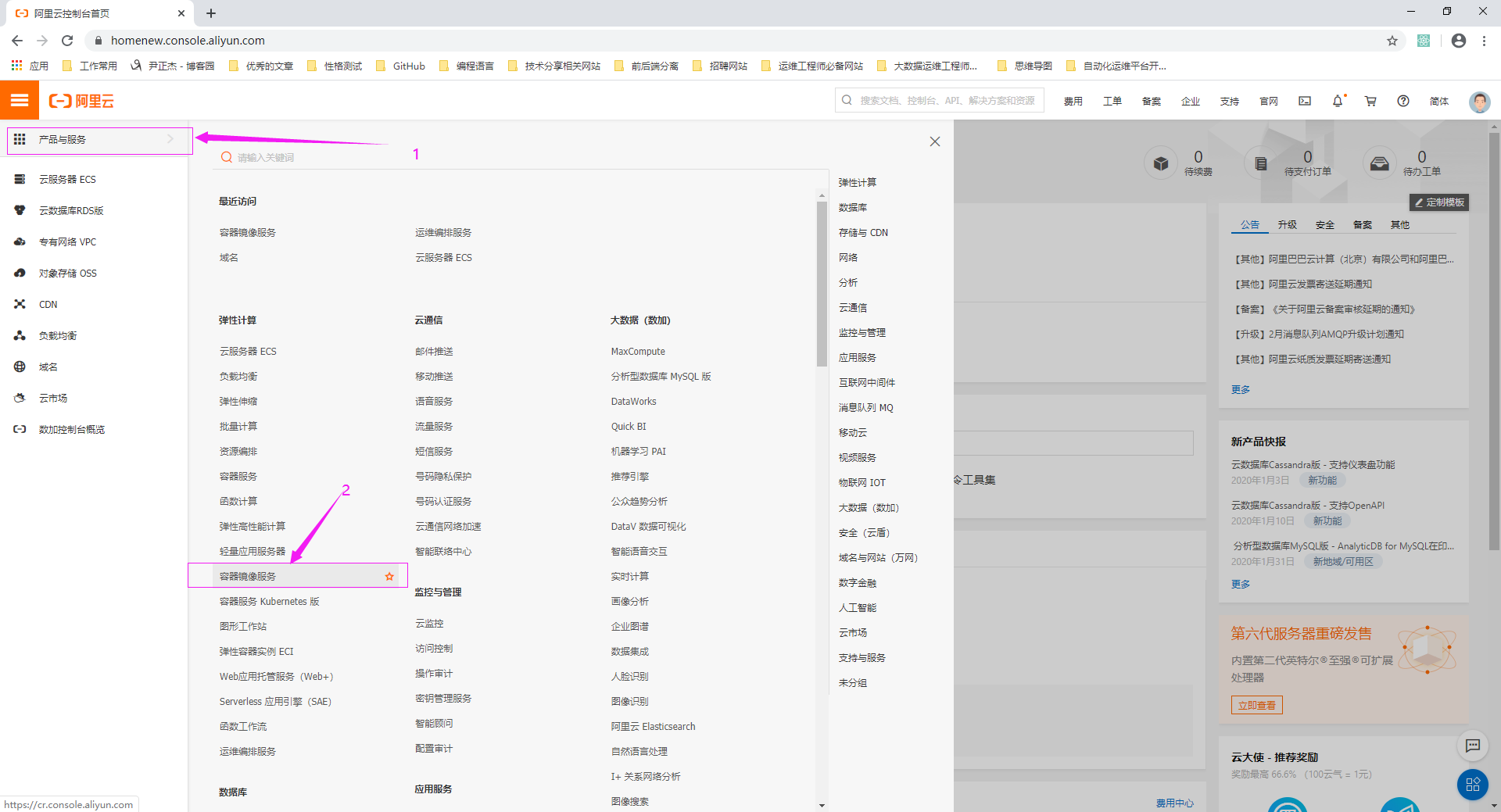The height and width of the screenshot is (812, 1501).
Task: Jump to 弹性计算 category in right index
Action: 858,183
